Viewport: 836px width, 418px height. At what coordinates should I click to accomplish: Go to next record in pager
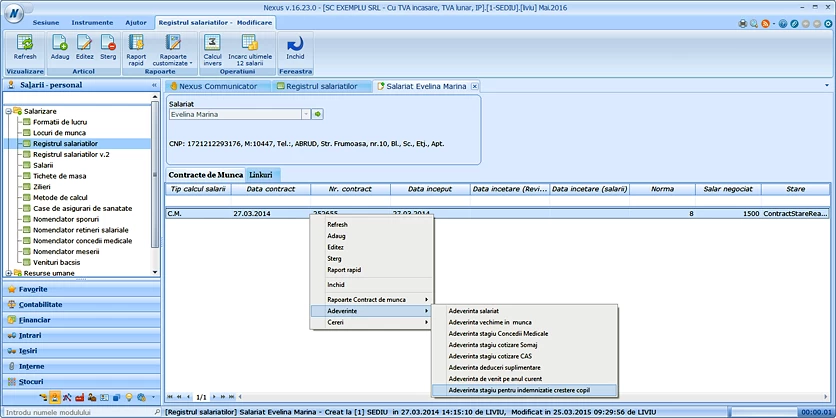214,397
